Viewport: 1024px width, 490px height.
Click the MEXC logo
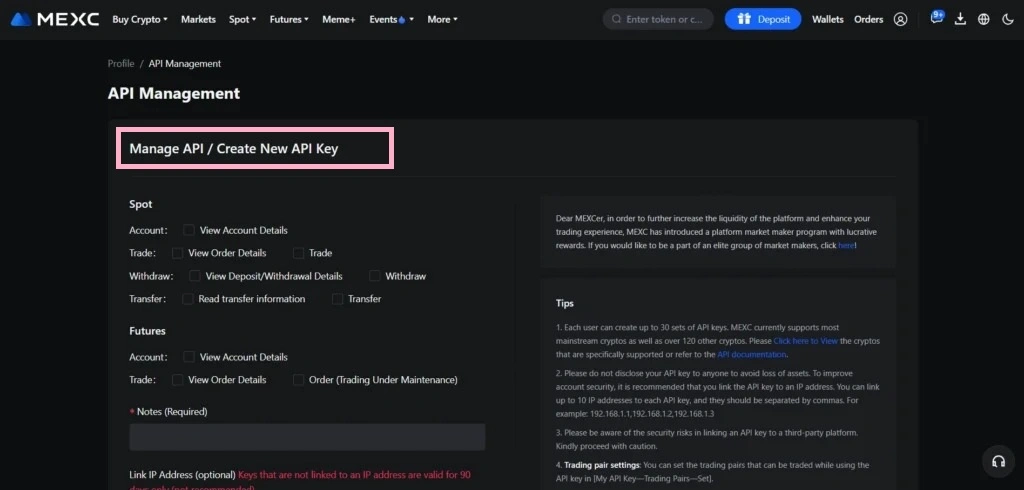55,20
